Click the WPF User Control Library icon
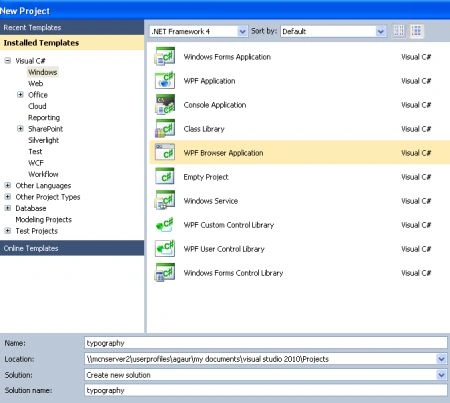The image size is (450, 403). click(165, 249)
